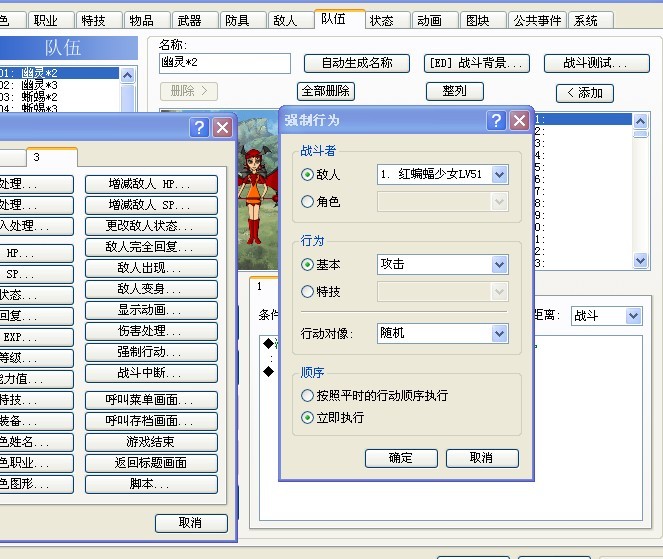Click 整列 button
The width and height of the screenshot is (663, 559).
pyautogui.click(x=455, y=91)
